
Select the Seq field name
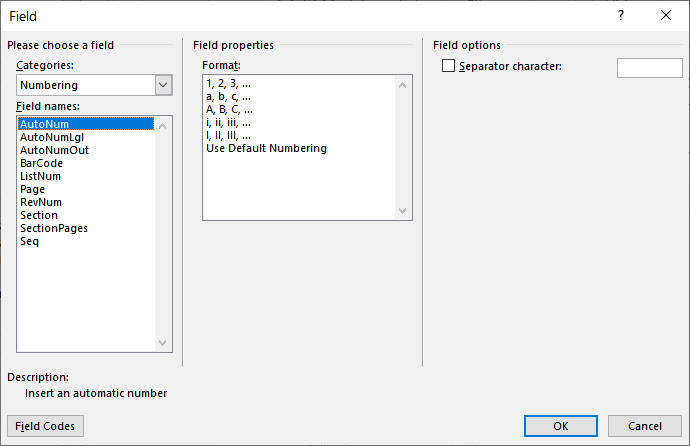29,241
